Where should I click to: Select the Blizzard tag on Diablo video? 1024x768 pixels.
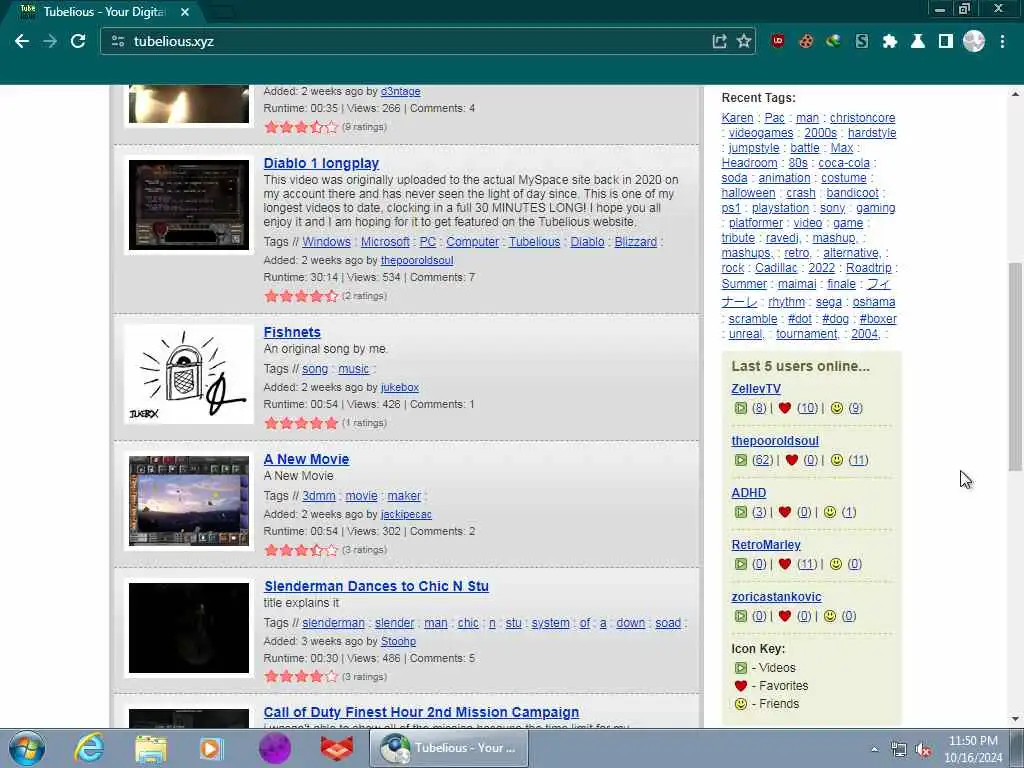point(635,242)
